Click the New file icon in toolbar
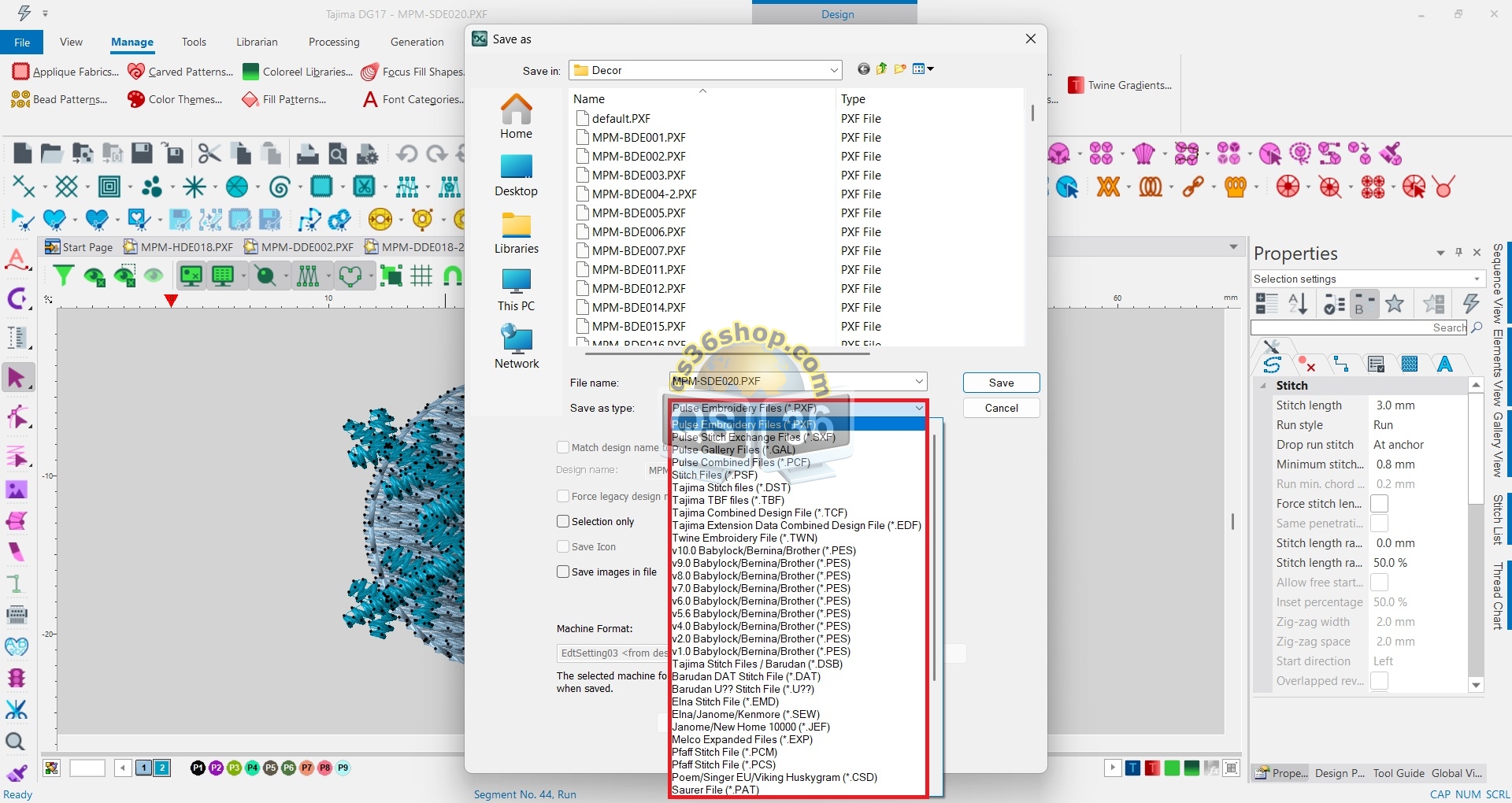This screenshot has height=803, width=1512. (x=23, y=154)
